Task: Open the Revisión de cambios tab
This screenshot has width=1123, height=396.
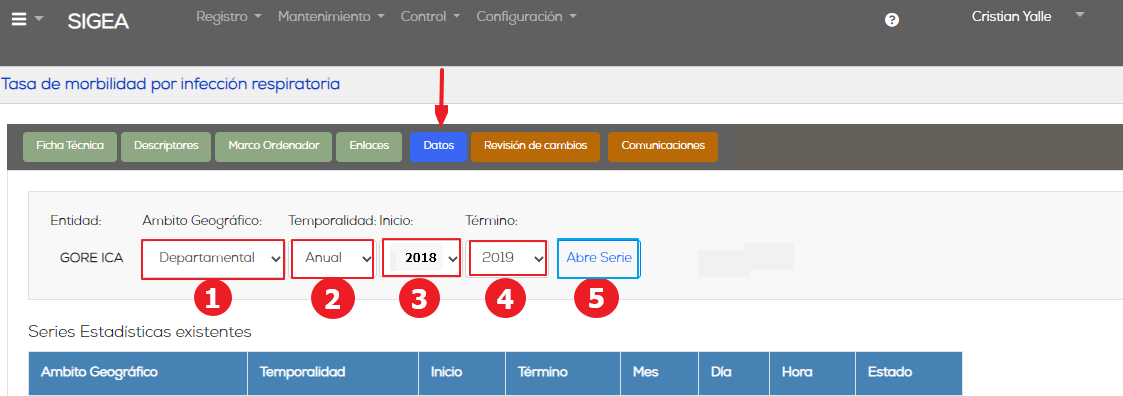Action: coord(536,146)
